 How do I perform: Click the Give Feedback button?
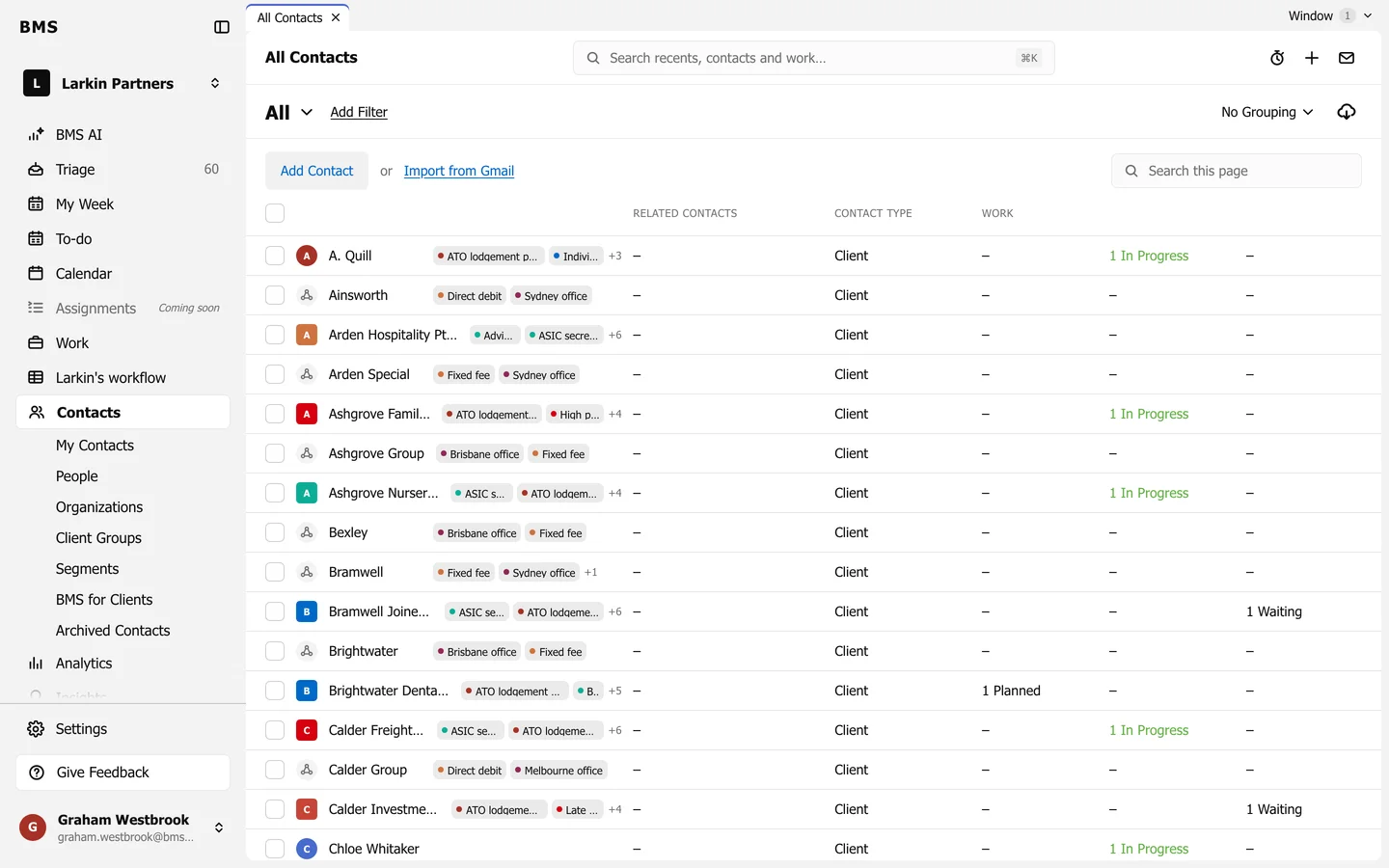tap(123, 773)
